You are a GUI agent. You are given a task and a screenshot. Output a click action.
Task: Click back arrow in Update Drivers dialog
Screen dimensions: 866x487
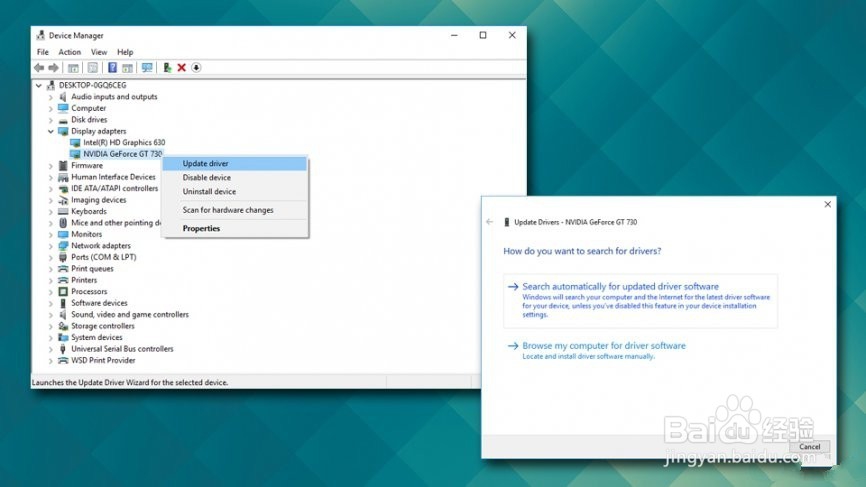489,222
